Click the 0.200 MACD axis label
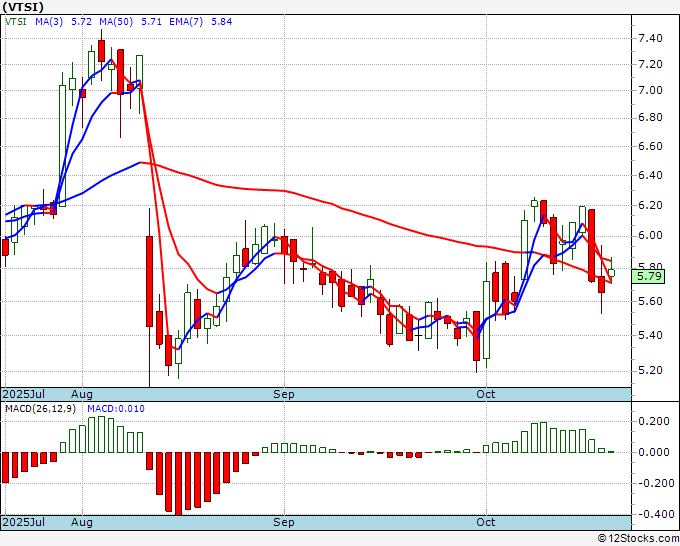 point(654,422)
